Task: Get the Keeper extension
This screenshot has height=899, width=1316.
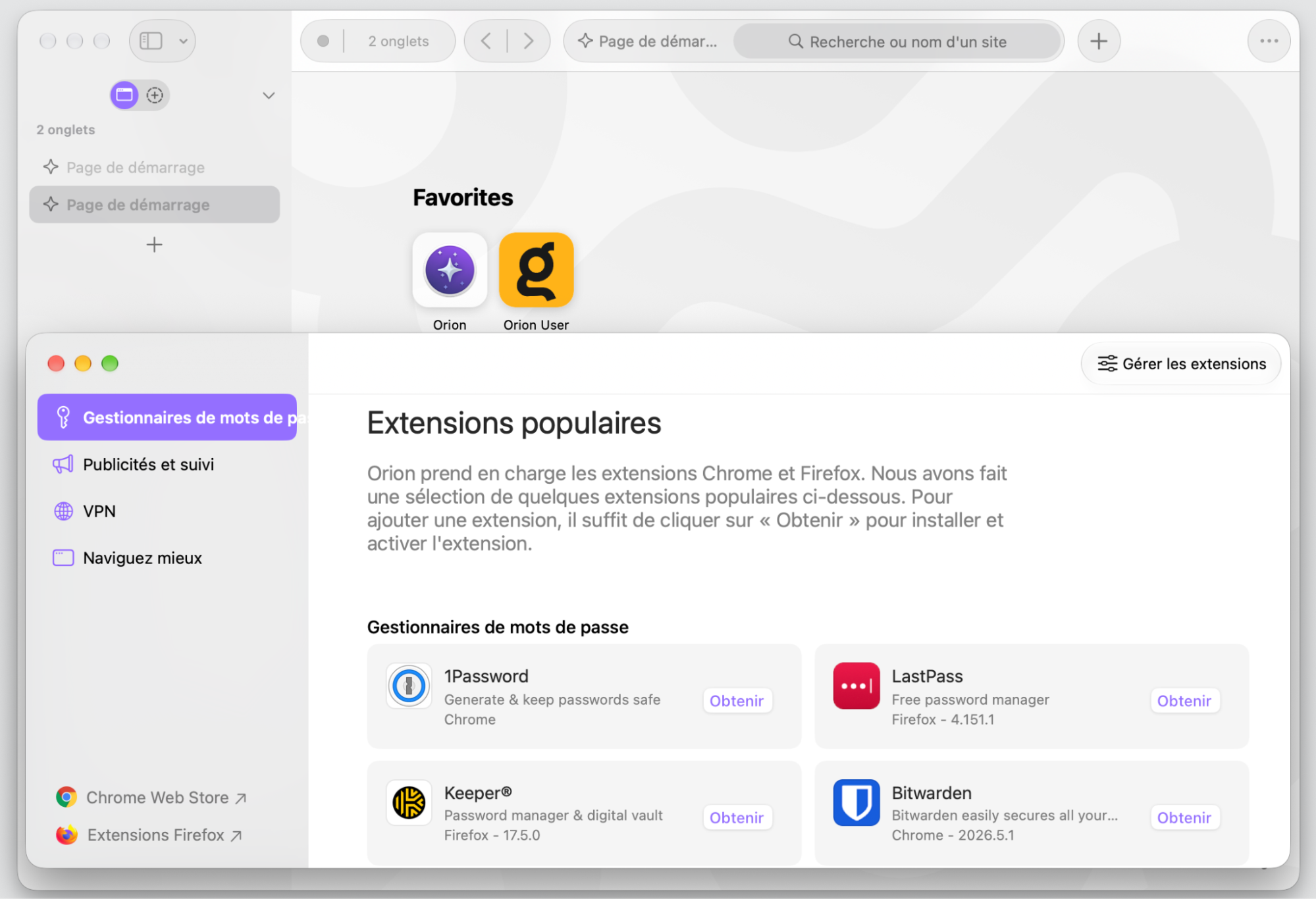Action: pos(737,817)
